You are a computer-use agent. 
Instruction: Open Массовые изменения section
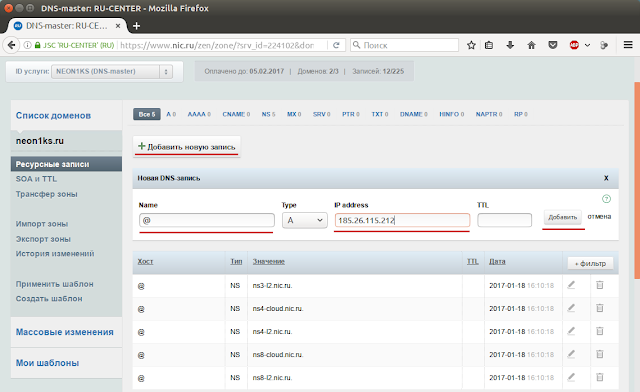coord(65,332)
